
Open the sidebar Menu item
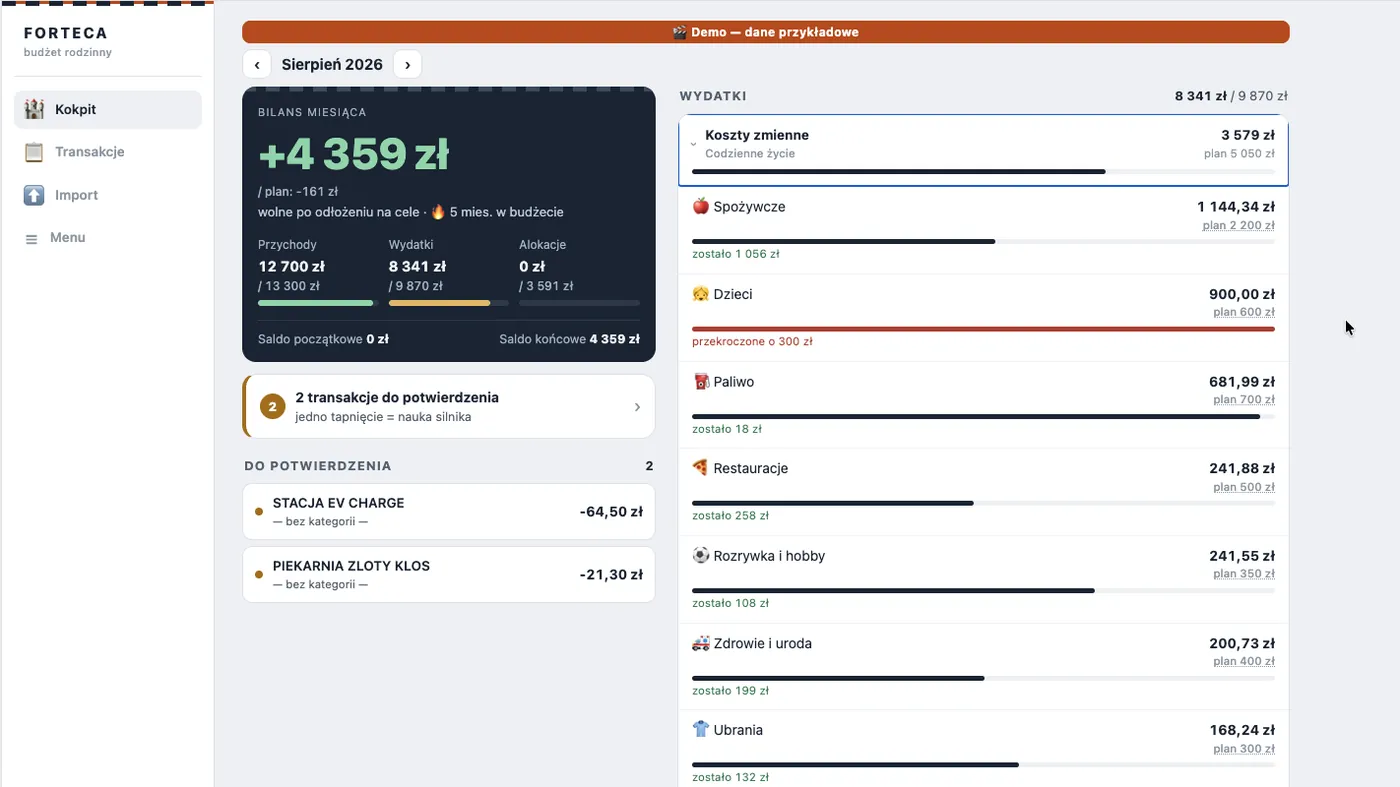(x=108, y=238)
